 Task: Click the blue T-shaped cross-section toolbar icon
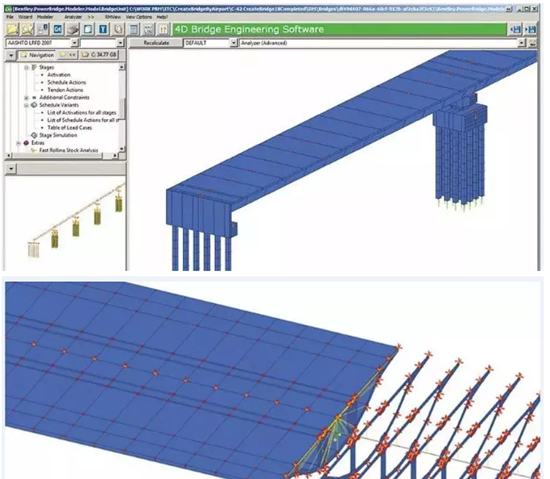point(103,29)
